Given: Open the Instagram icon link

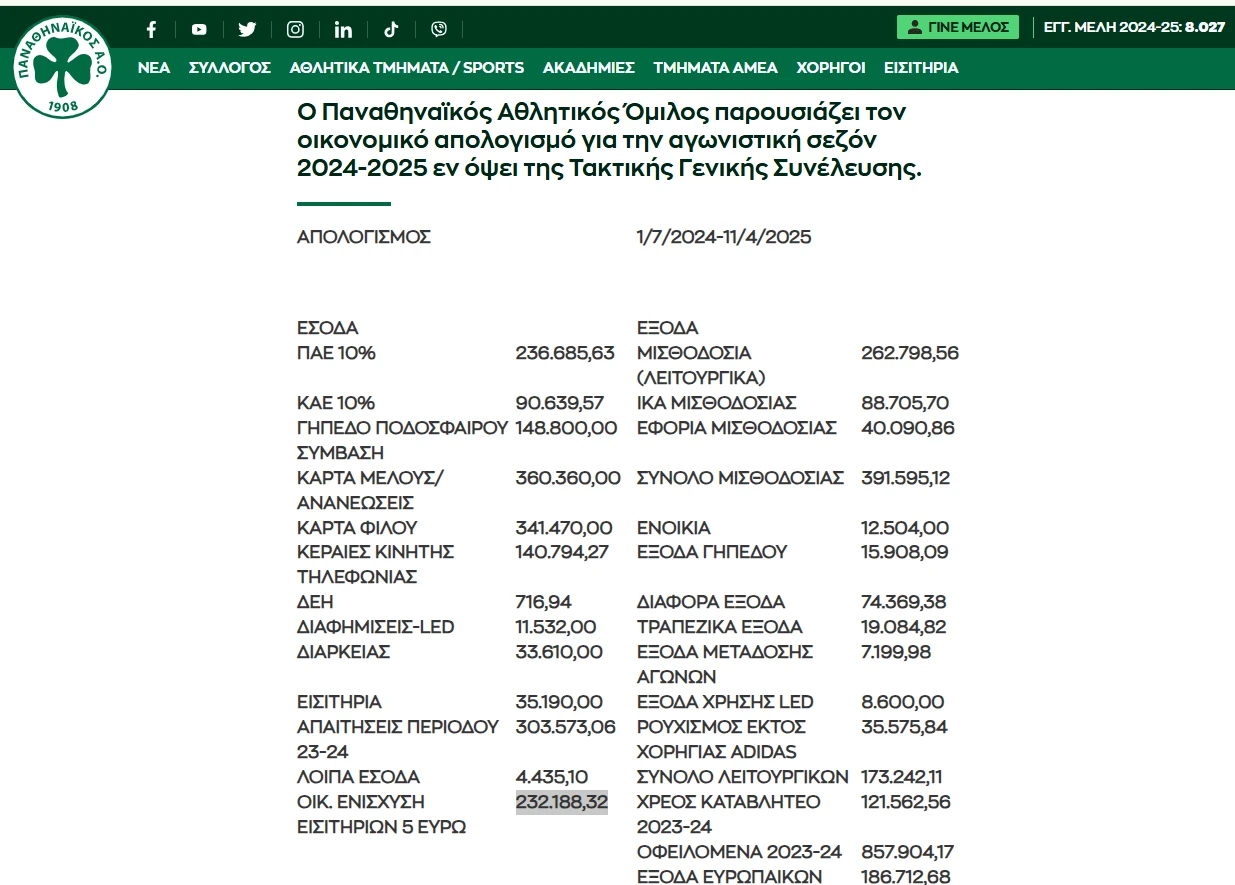Looking at the screenshot, I should pyautogui.click(x=295, y=29).
